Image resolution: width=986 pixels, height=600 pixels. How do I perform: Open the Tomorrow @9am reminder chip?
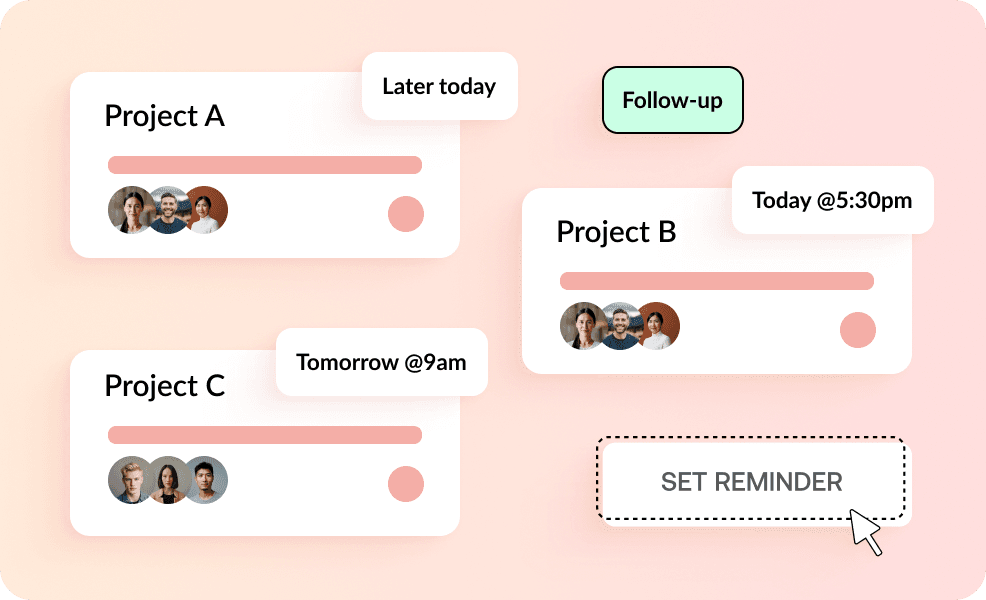[x=382, y=362]
